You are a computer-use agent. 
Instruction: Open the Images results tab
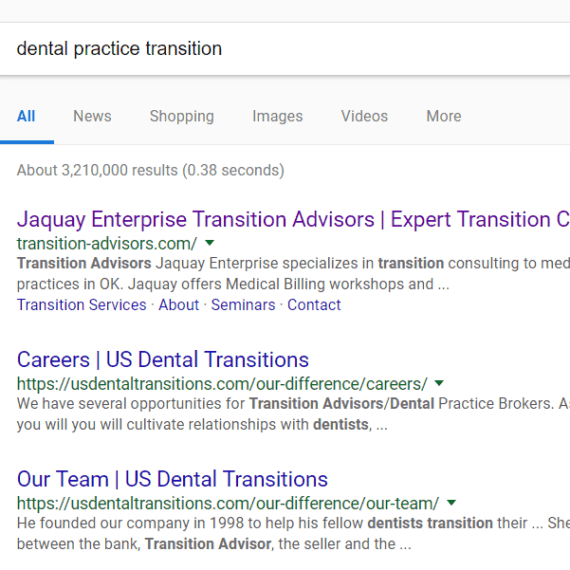point(277,116)
